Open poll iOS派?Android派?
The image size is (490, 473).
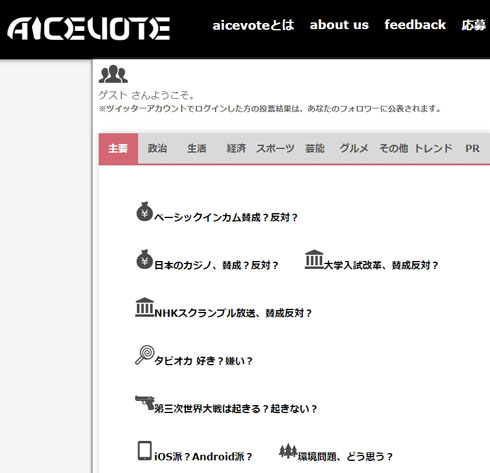coord(203,457)
